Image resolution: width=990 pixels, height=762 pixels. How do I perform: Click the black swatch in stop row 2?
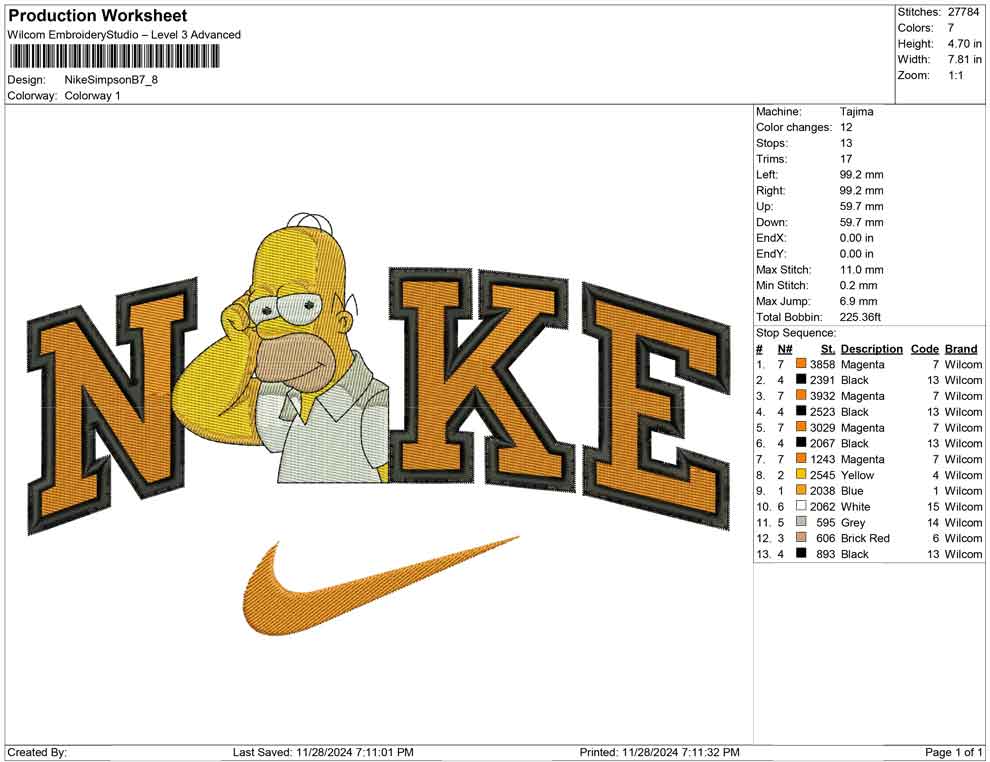point(801,380)
